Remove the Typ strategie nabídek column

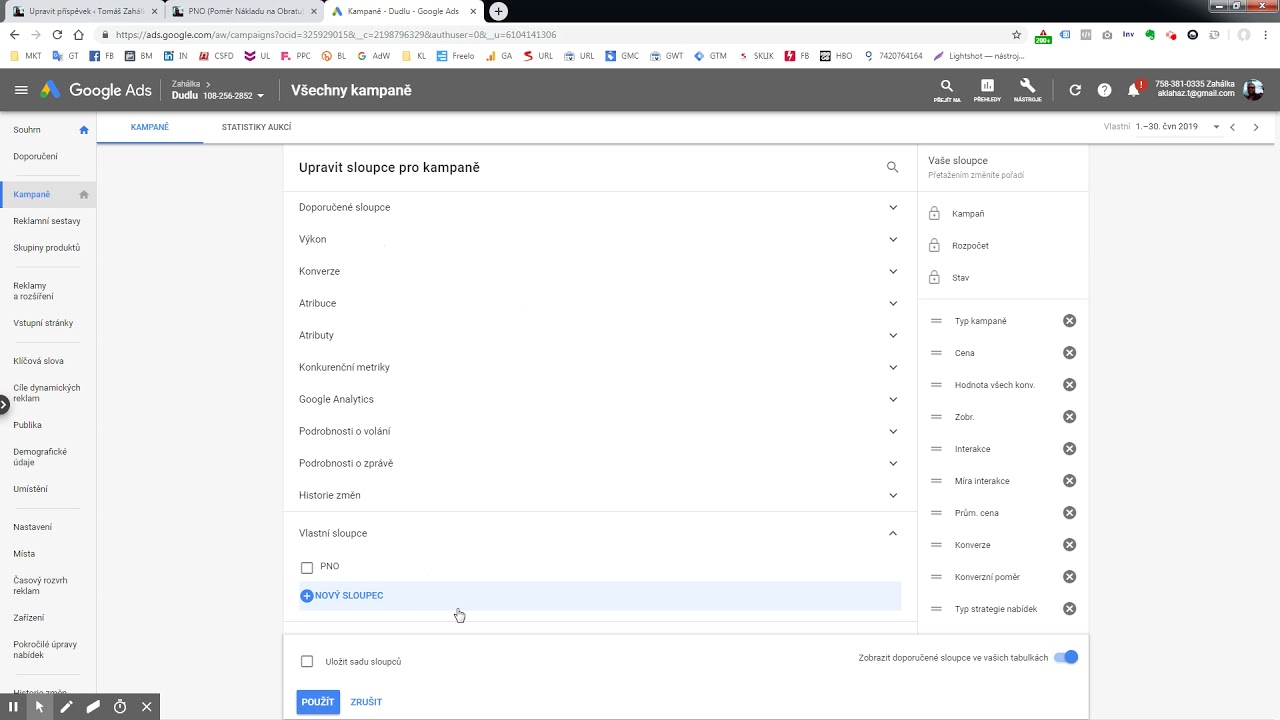(x=1069, y=609)
